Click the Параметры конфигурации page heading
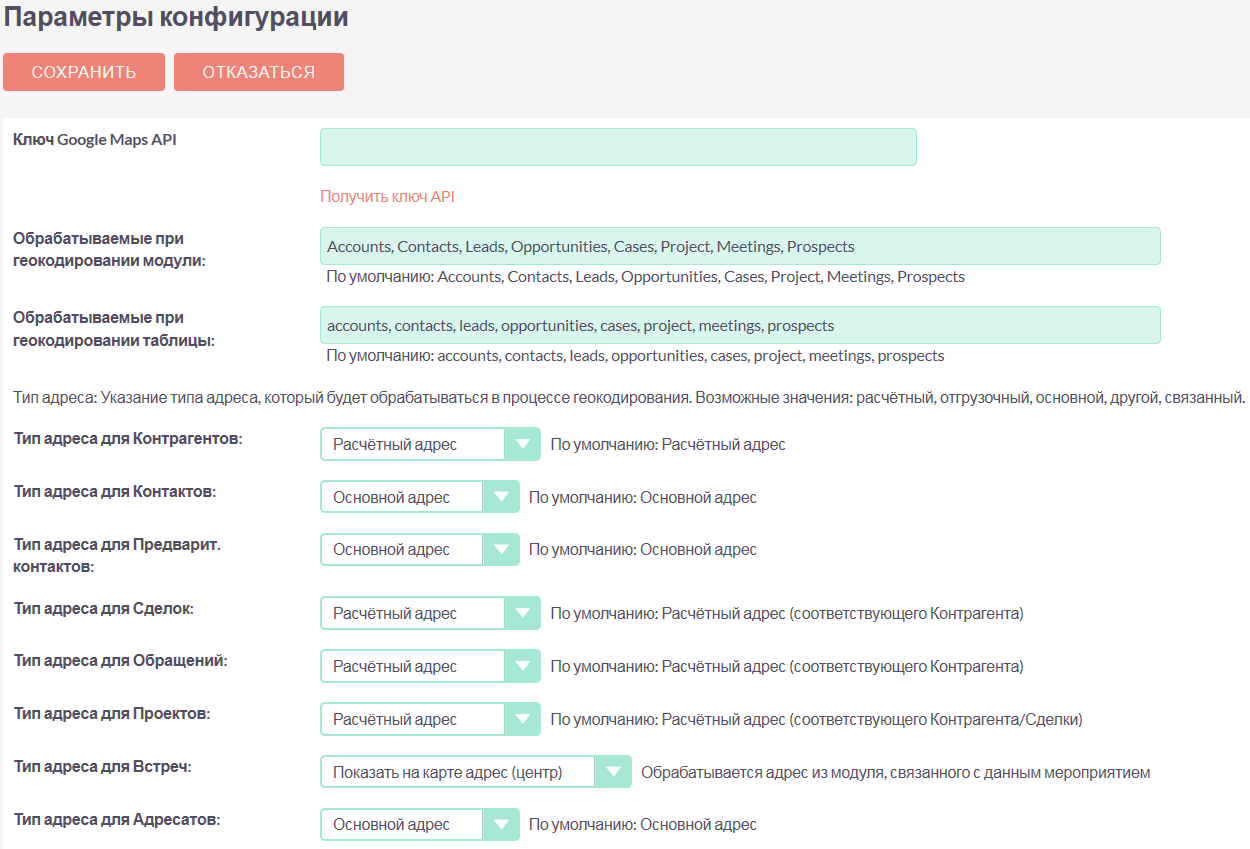 click(176, 17)
